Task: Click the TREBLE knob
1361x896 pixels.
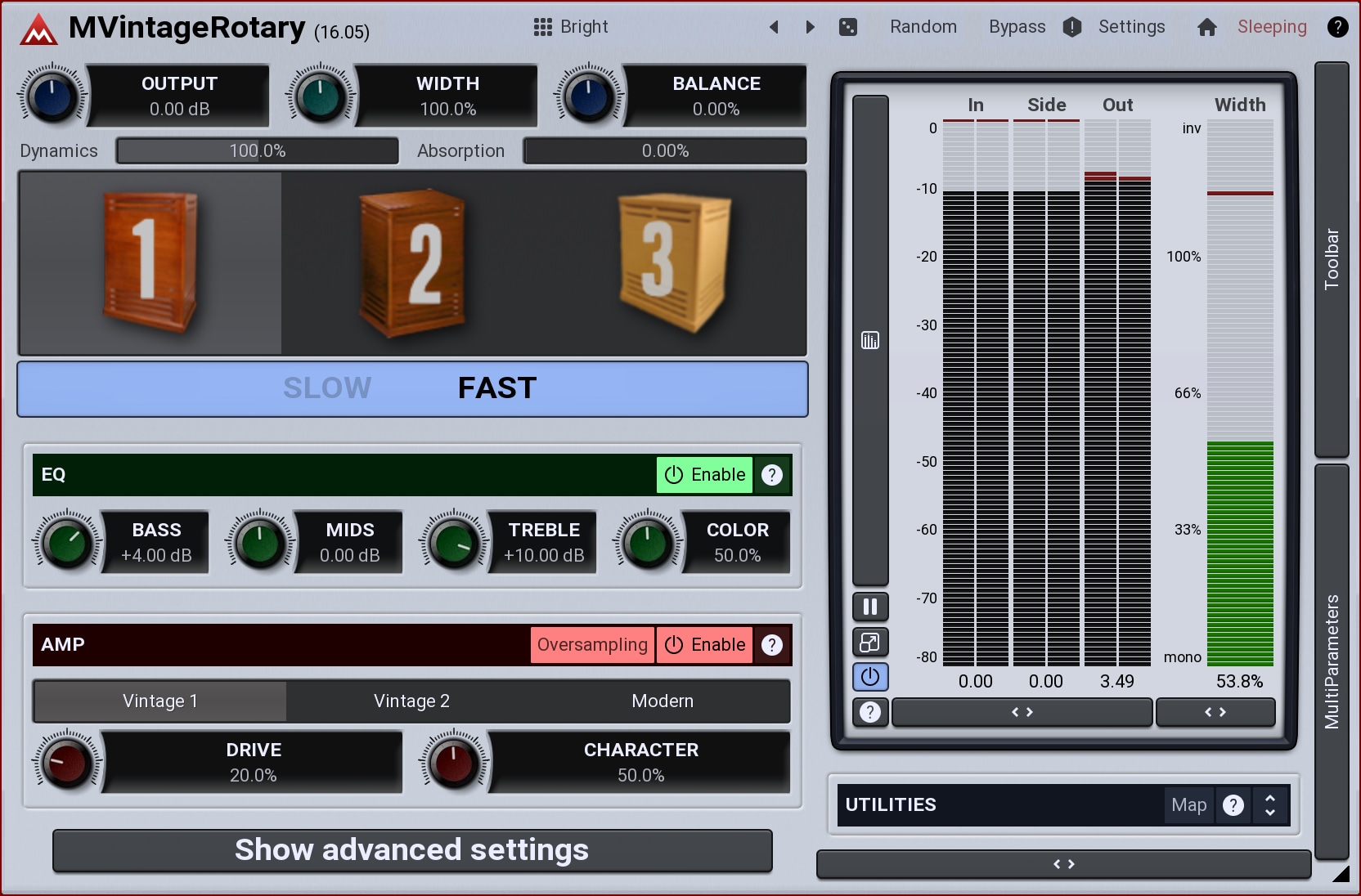Action: pos(454,543)
